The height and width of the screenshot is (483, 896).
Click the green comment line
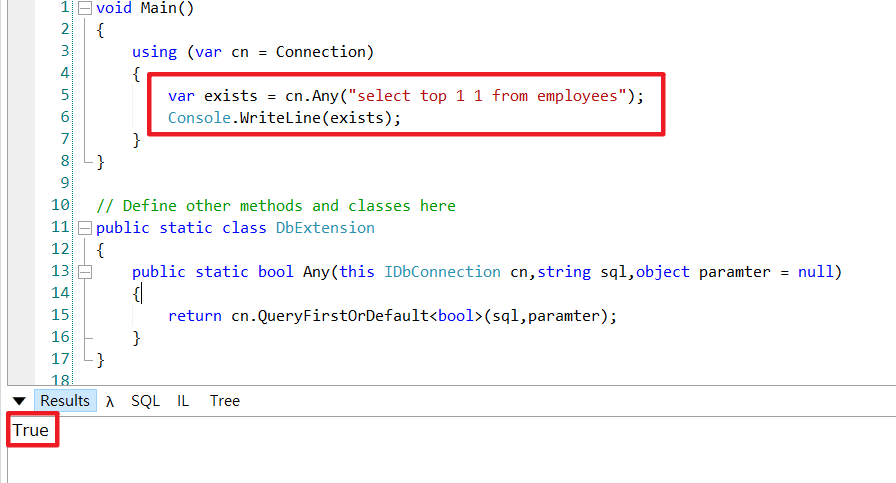pos(276,206)
